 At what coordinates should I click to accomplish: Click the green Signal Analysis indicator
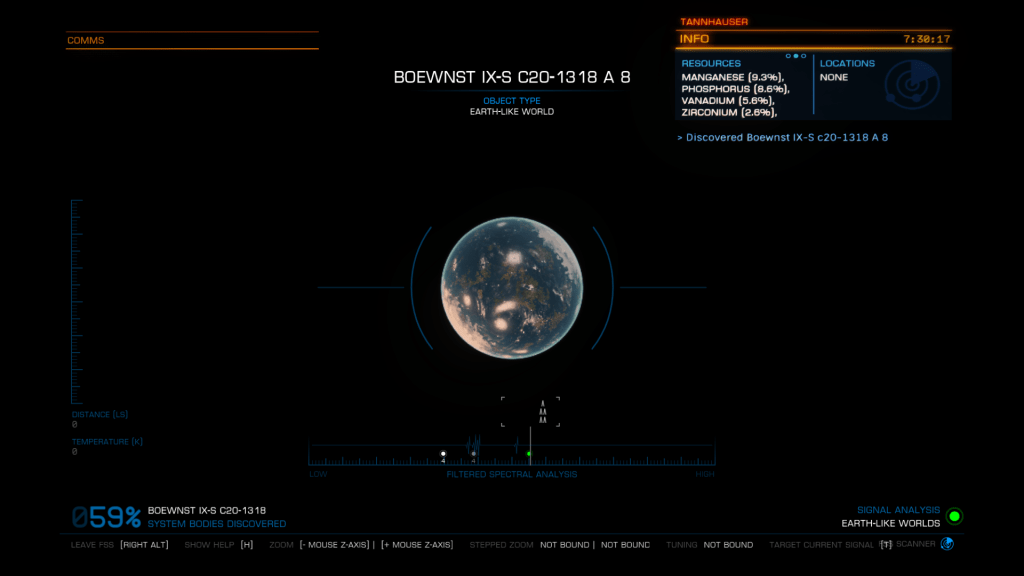coord(954,516)
